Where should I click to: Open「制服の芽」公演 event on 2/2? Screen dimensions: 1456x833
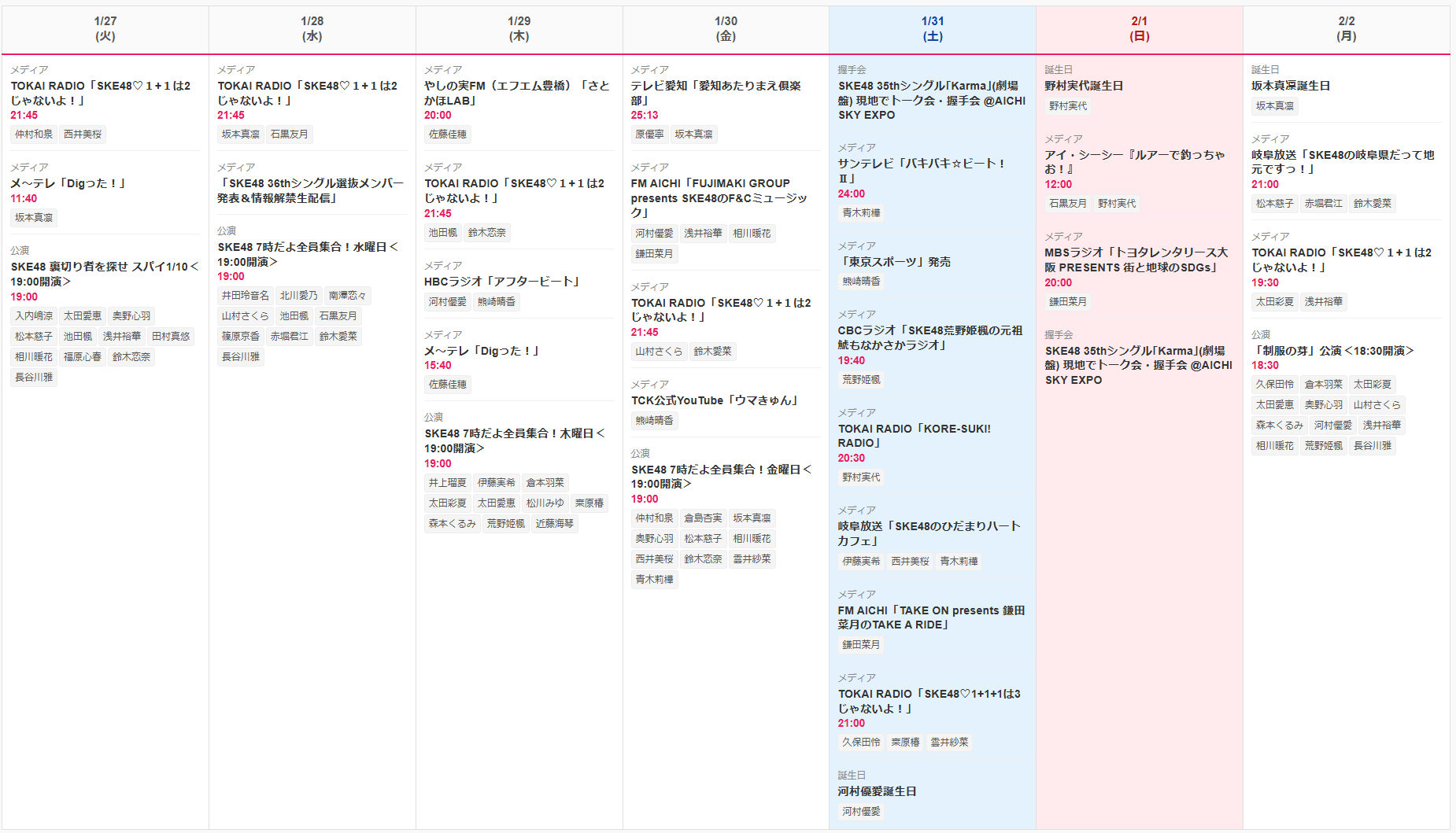pos(1332,351)
